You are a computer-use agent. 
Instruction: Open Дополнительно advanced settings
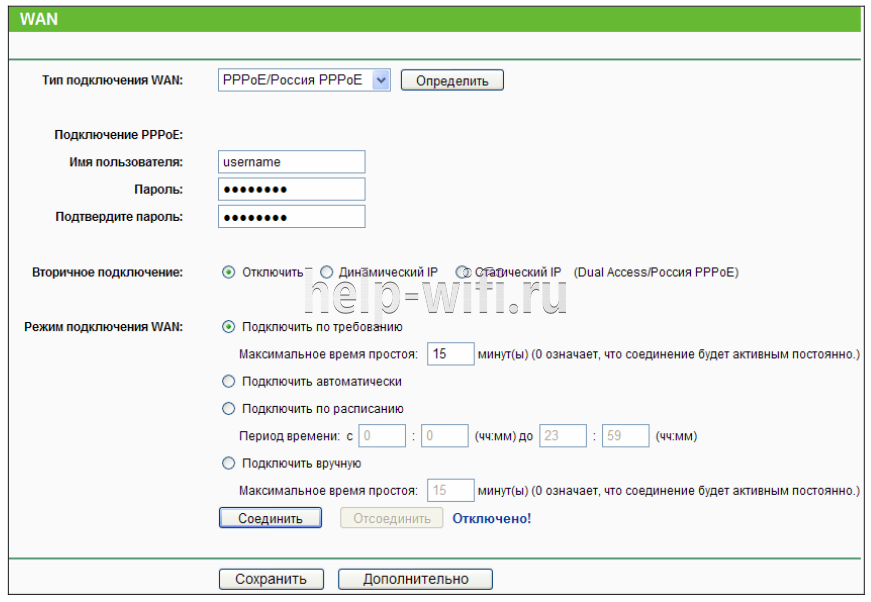coord(415,579)
